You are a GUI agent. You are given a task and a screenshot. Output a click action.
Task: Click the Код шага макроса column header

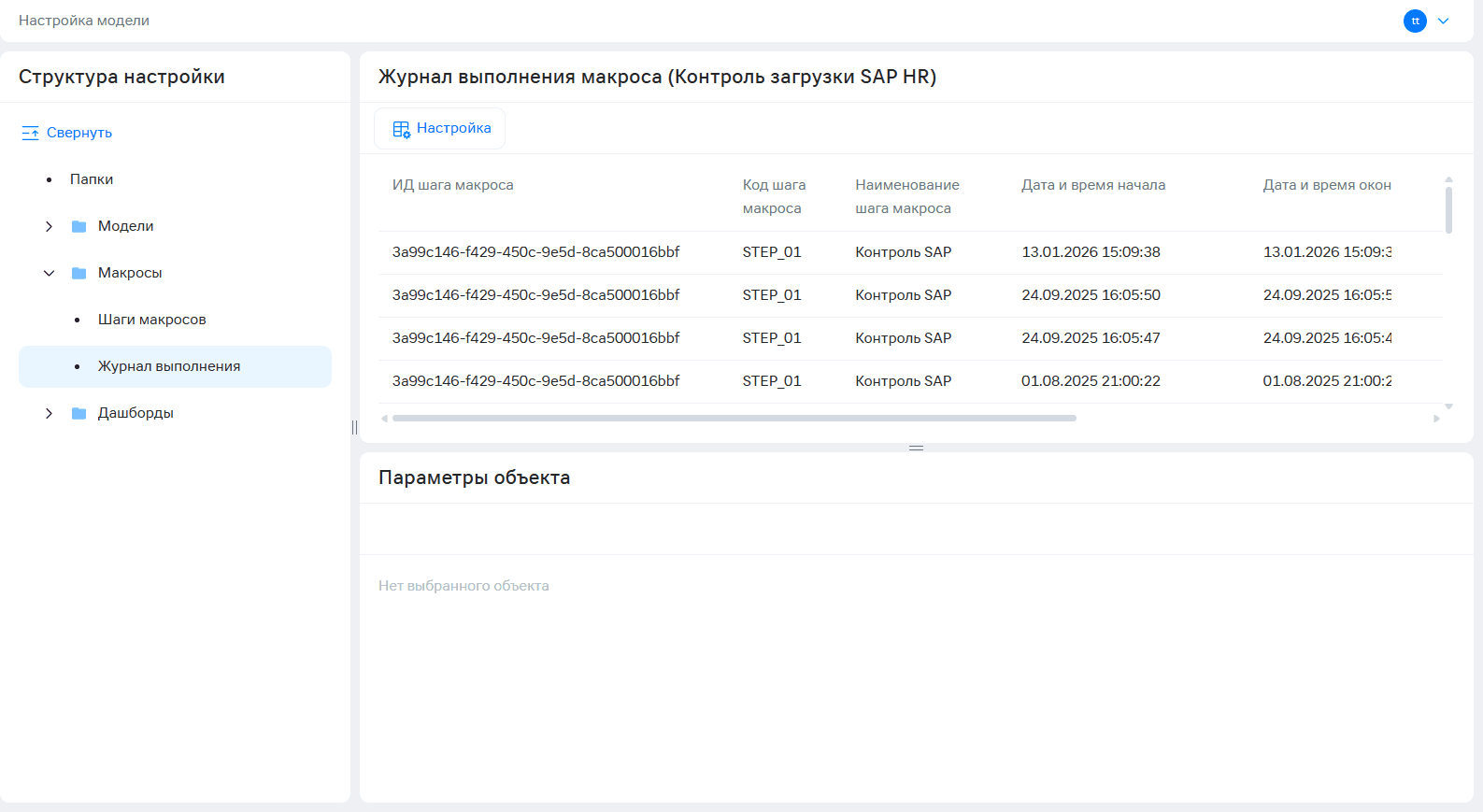774,196
